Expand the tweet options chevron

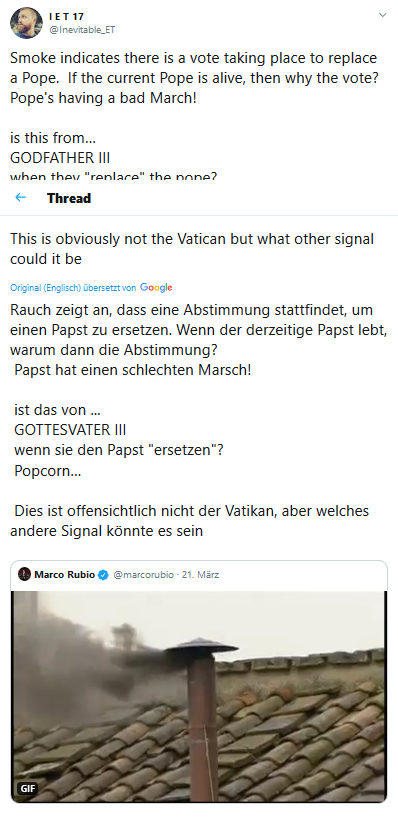click(x=382, y=15)
